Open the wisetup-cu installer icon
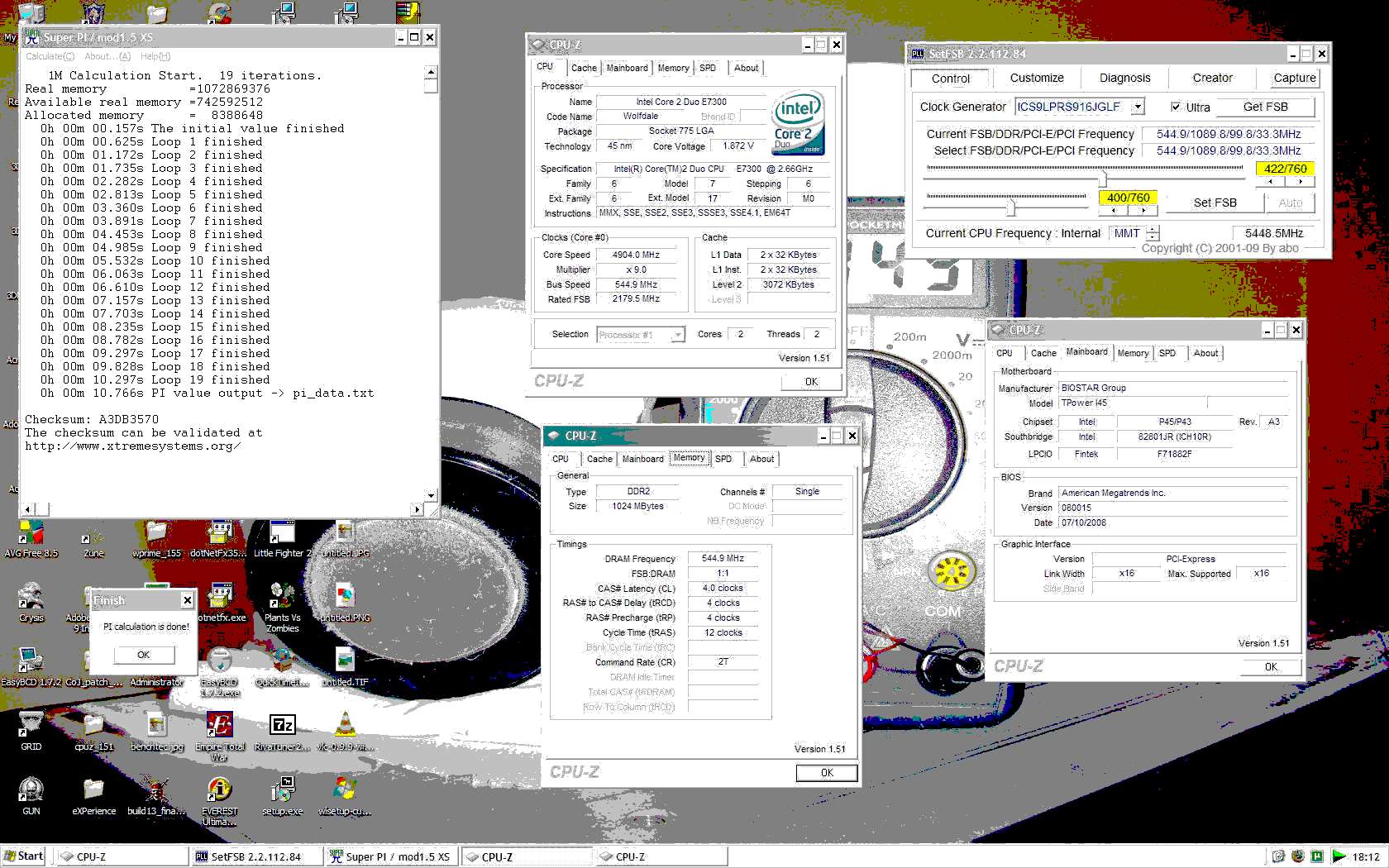The image size is (1389, 868). pyautogui.click(x=345, y=796)
